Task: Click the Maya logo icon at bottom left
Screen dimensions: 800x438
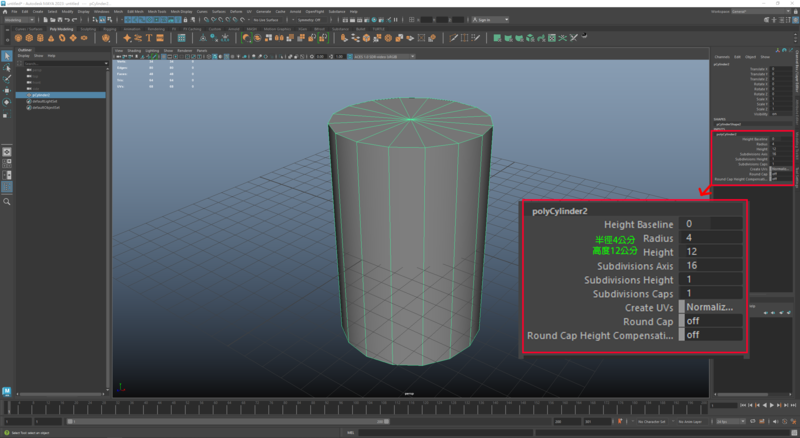Action: tap(7, 391)
